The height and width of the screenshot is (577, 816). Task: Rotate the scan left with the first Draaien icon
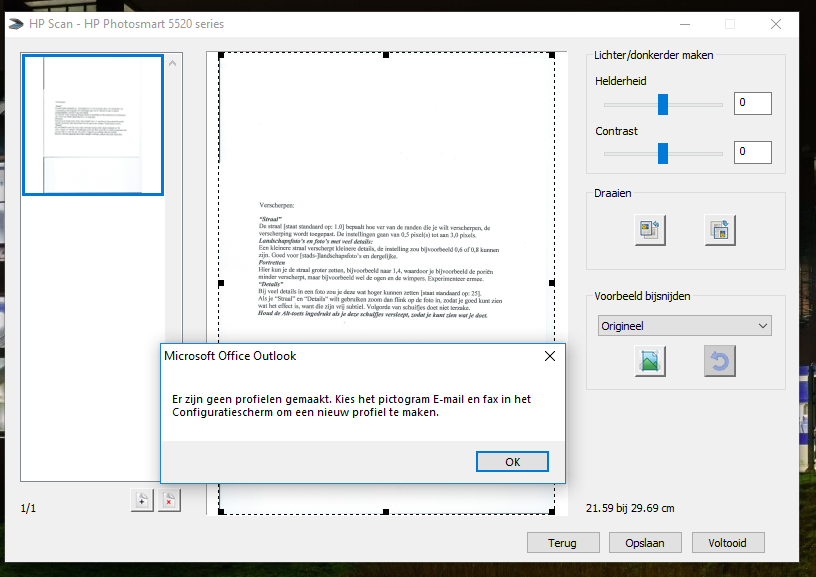650,230
